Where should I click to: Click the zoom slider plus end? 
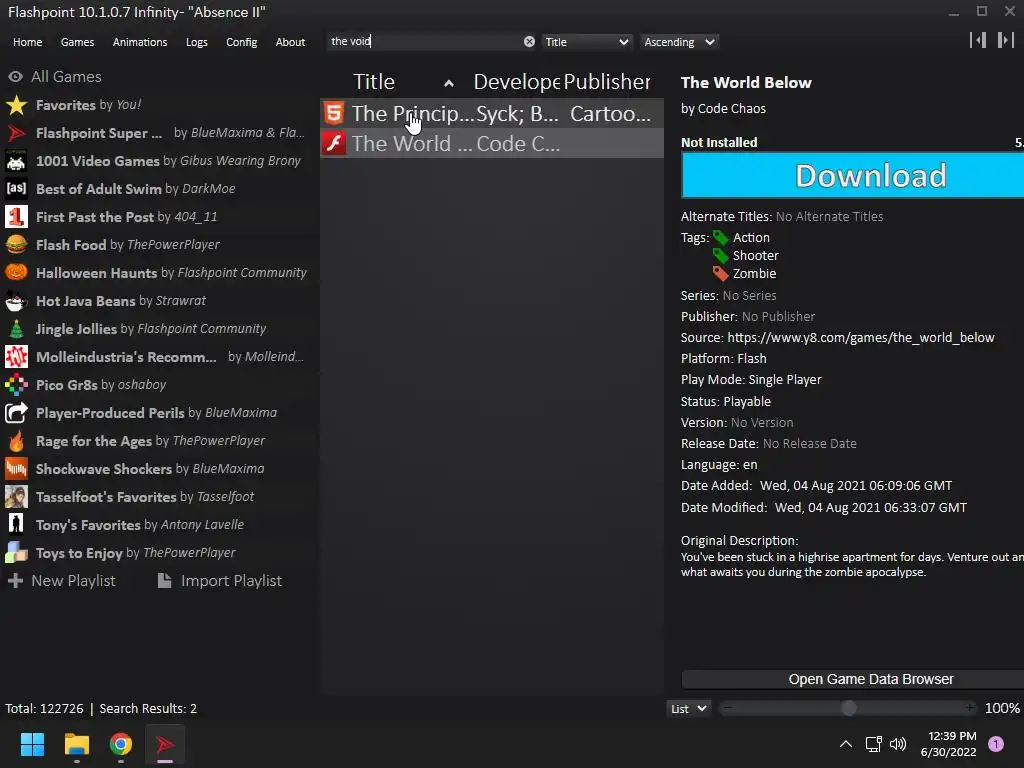coord(970,708)
